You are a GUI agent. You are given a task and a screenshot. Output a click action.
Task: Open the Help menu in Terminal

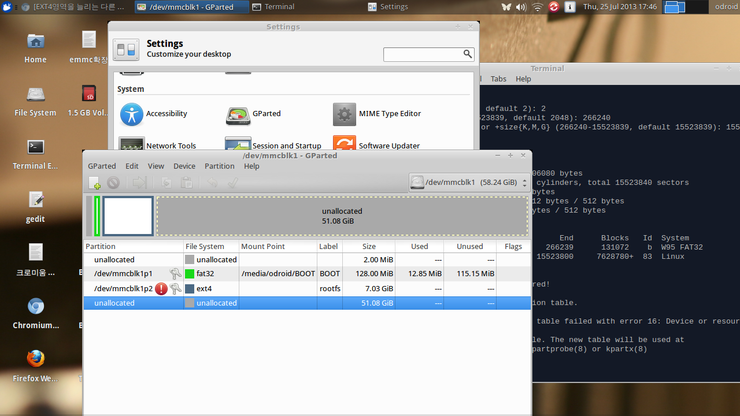tap(522, 79)
